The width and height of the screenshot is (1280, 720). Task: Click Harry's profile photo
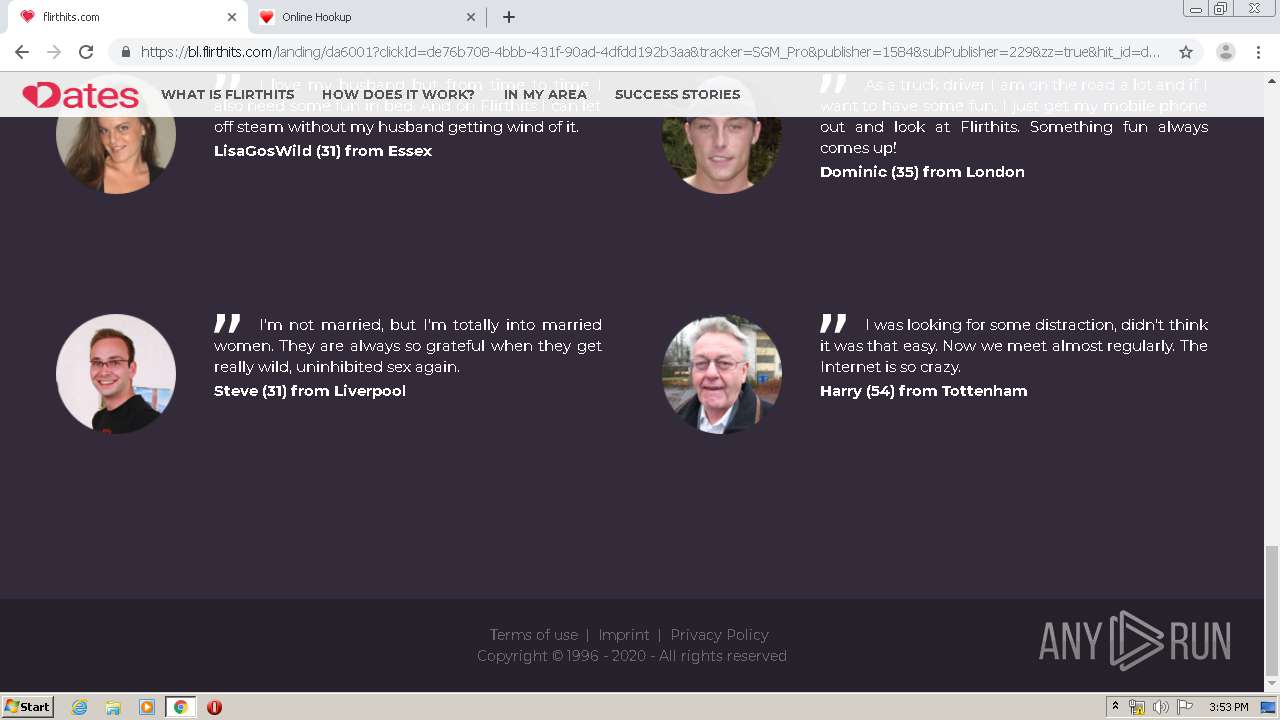coord(722,374)
